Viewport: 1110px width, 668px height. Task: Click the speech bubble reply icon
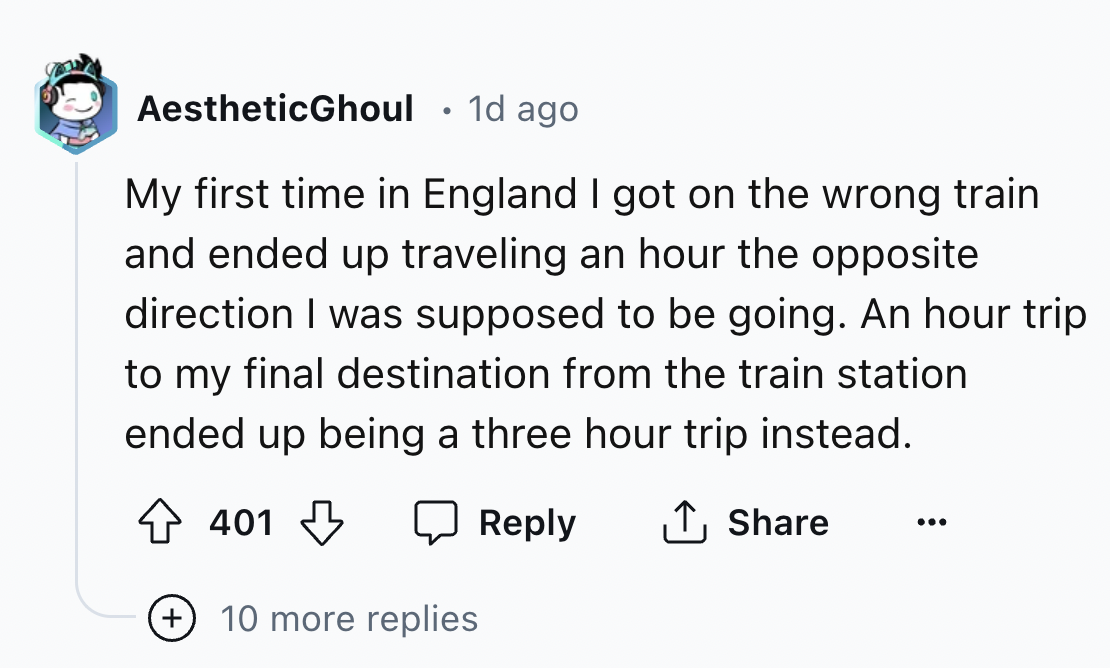pos(434,523)
